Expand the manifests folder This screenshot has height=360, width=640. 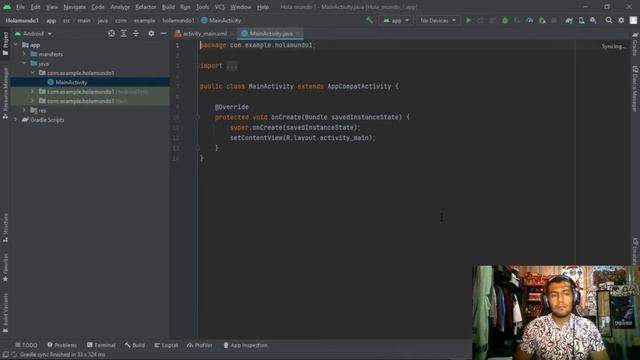(x=24, y=54)
